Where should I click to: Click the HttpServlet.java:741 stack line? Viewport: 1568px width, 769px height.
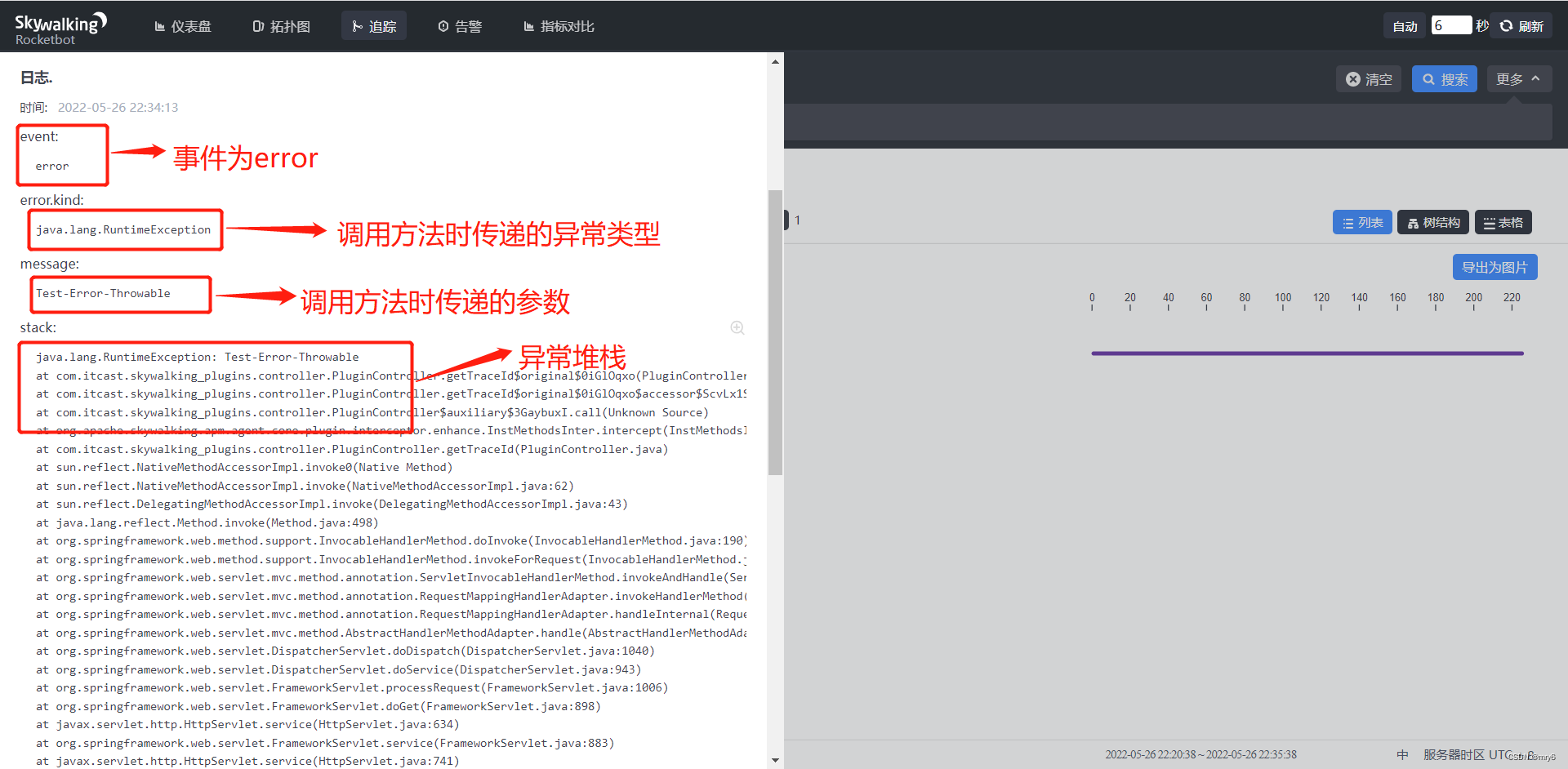[x=247, y=761]
